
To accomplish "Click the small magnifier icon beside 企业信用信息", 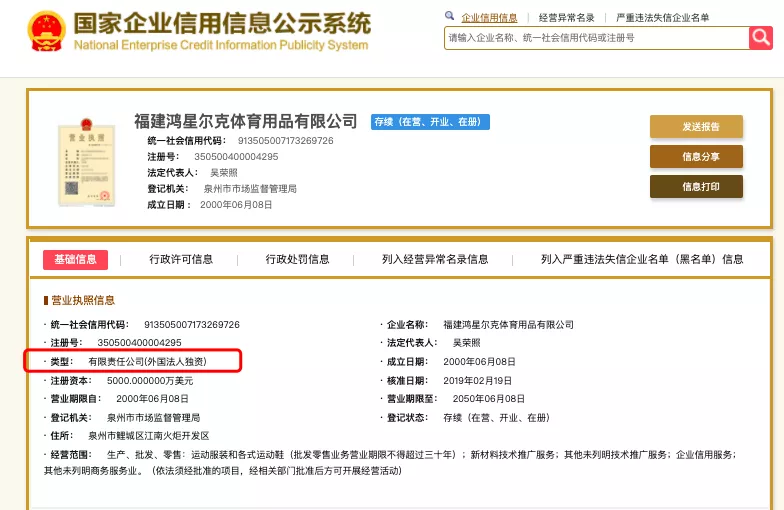I will (x=450, y=16).
